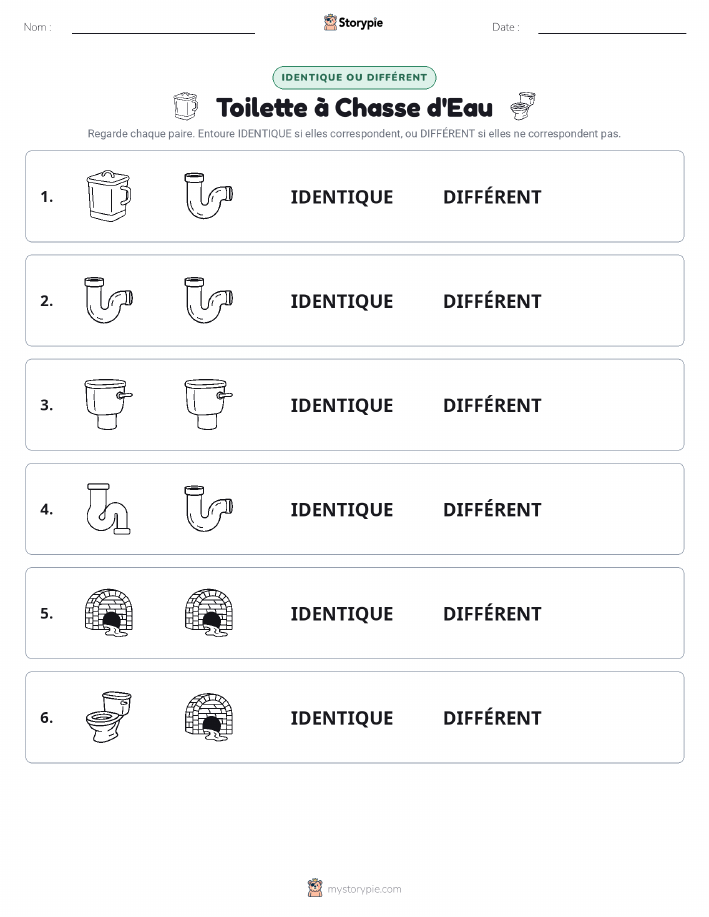The height and width of the screenshot is (917, 709).
Task: Select the left pipe trap image in row 2
Action: tap(109, 300)
